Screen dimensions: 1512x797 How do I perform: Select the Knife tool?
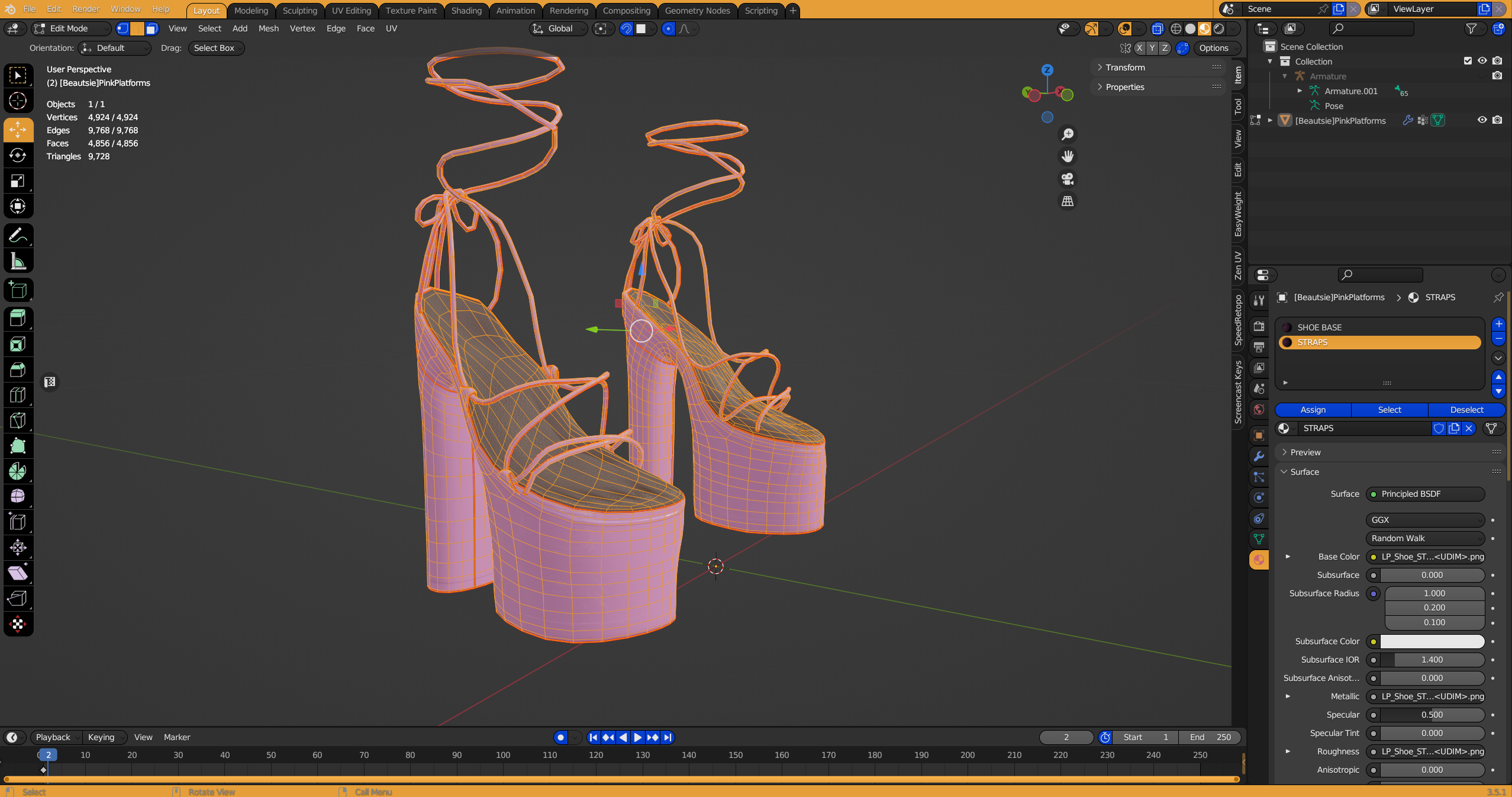pos(18,420)
